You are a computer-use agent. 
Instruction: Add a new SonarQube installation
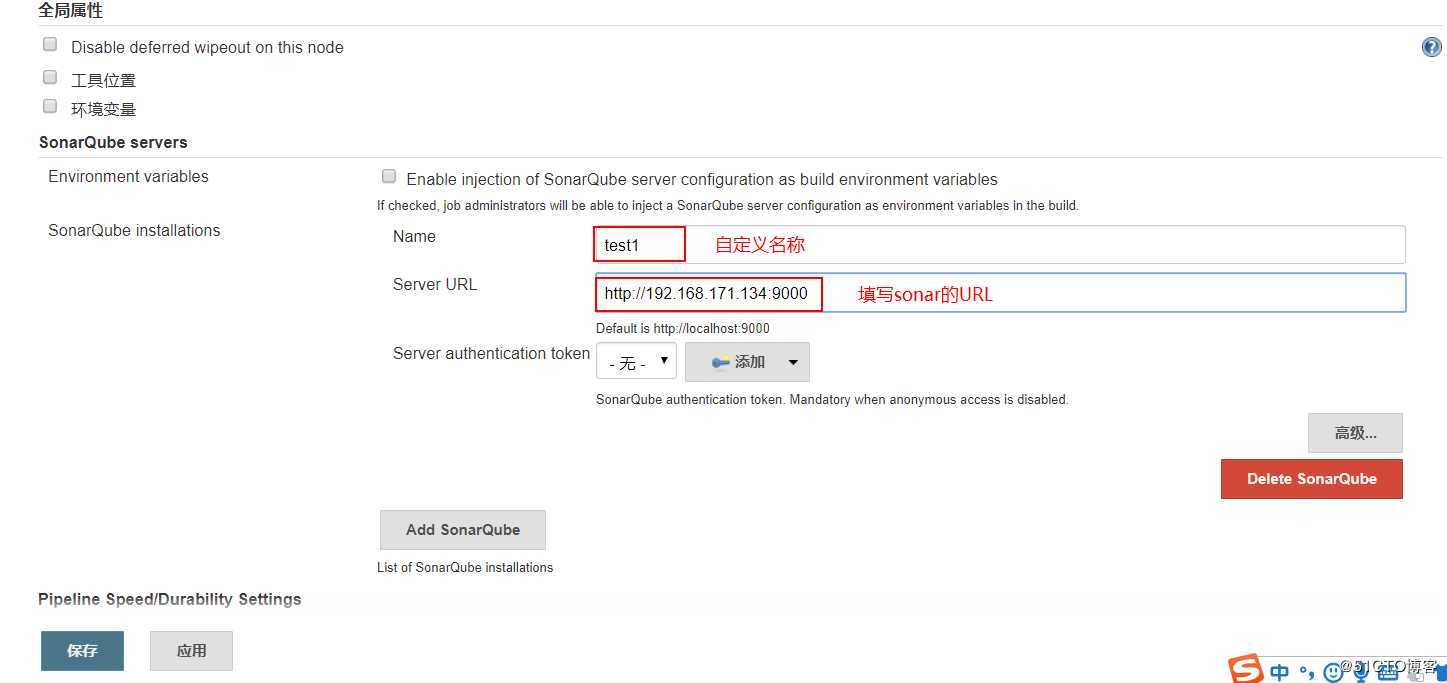click(463, 530)
